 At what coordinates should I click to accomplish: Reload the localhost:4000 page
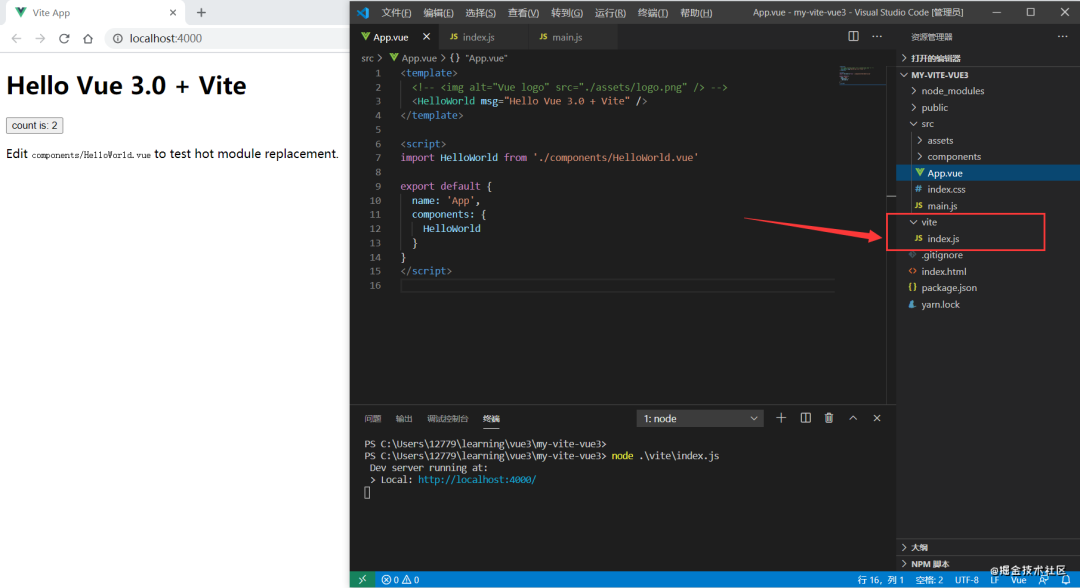pyautogui.click(x=64, y=39)
